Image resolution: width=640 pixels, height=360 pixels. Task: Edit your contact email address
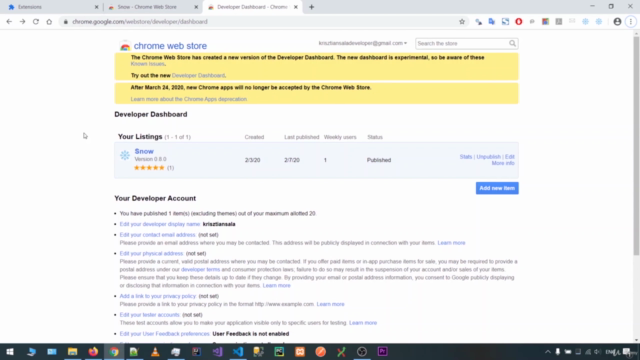point(158,235)
